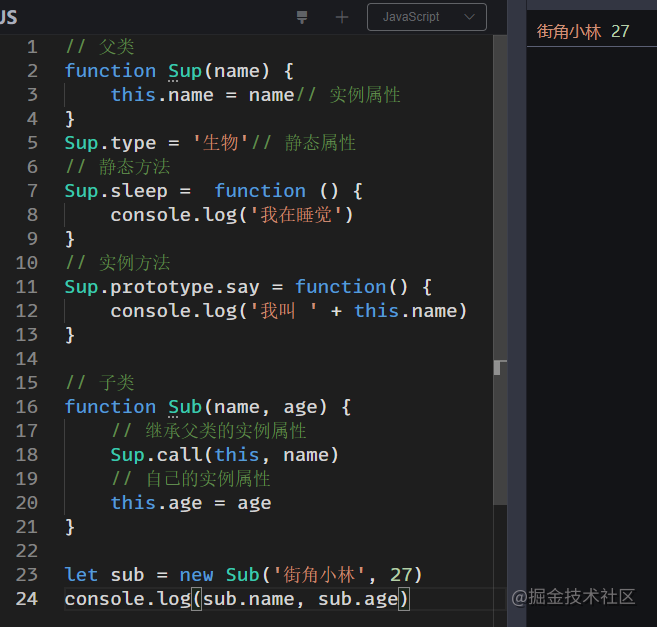The width and height of the screenshot is (657, 627).
Task: Click the Sup.call statement on line 18
Action: (224, 455)
